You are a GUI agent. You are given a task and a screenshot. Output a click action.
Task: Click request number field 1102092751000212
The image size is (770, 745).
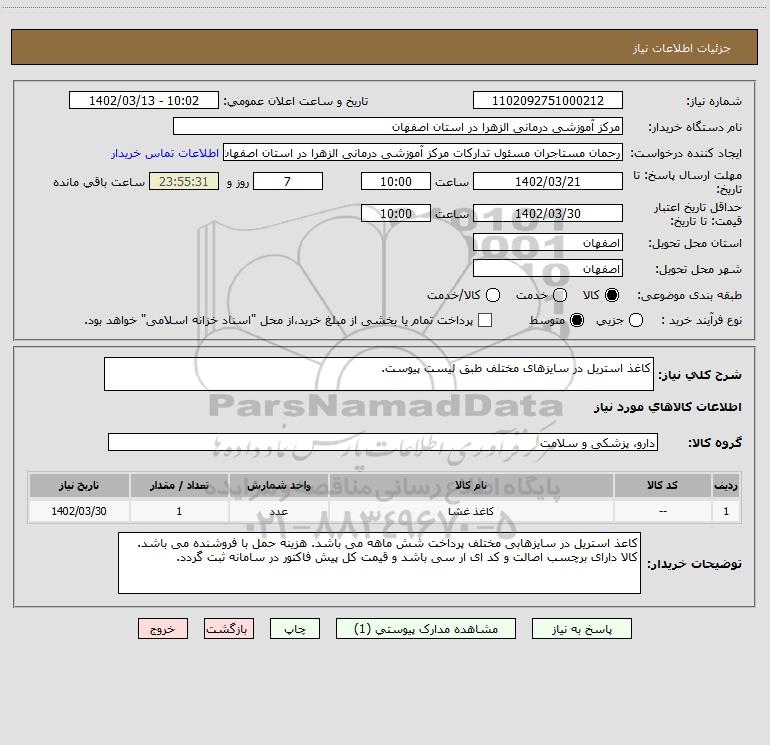548,101
